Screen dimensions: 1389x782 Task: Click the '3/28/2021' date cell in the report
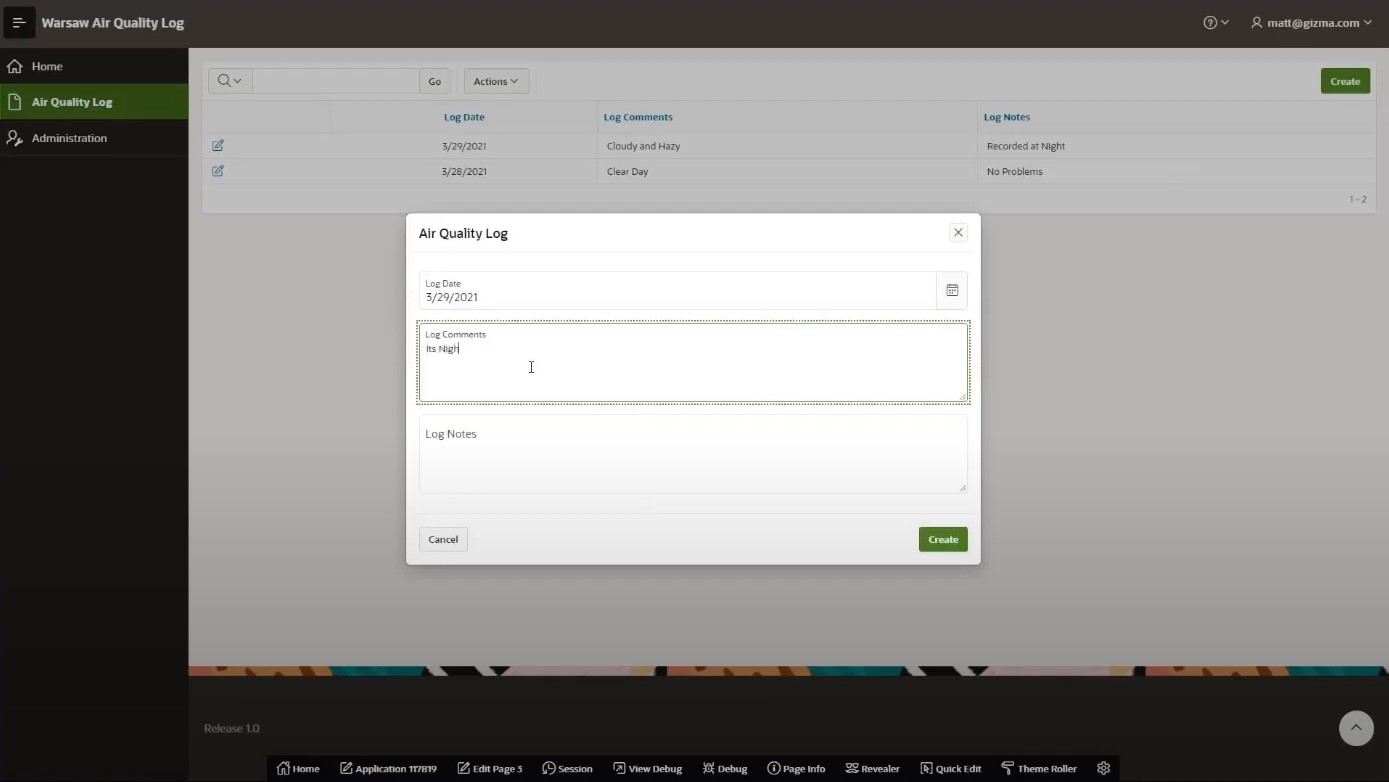coord(464,171)
